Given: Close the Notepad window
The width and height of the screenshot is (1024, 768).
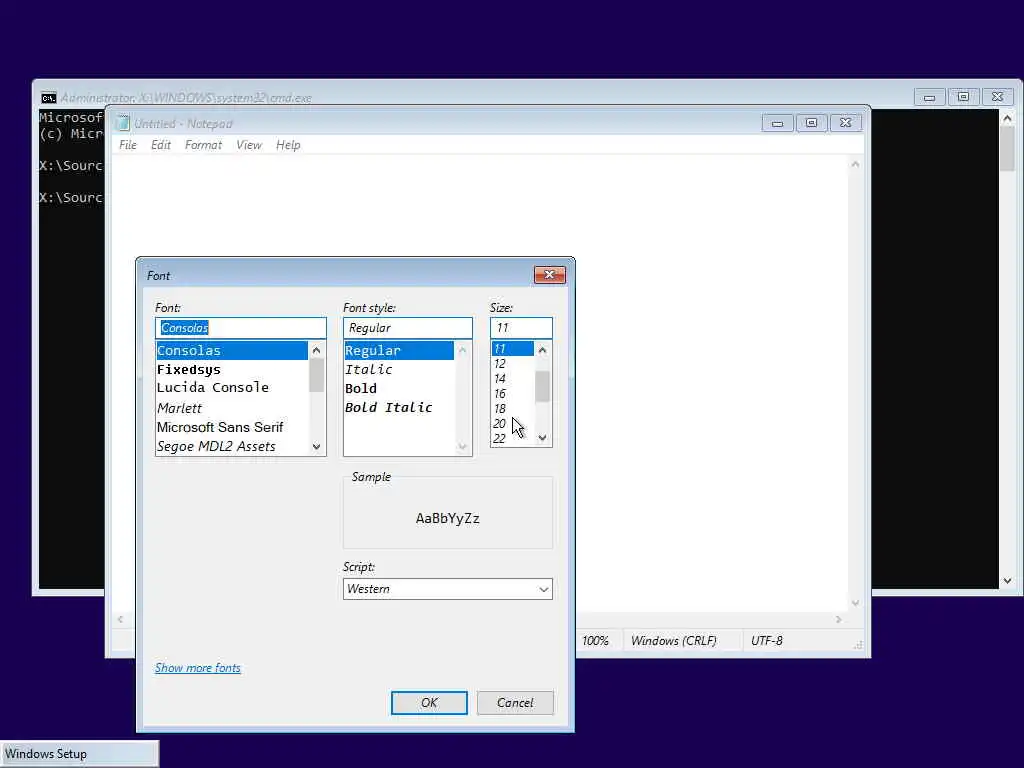Looking at the screenshot, I should point(845,123).
